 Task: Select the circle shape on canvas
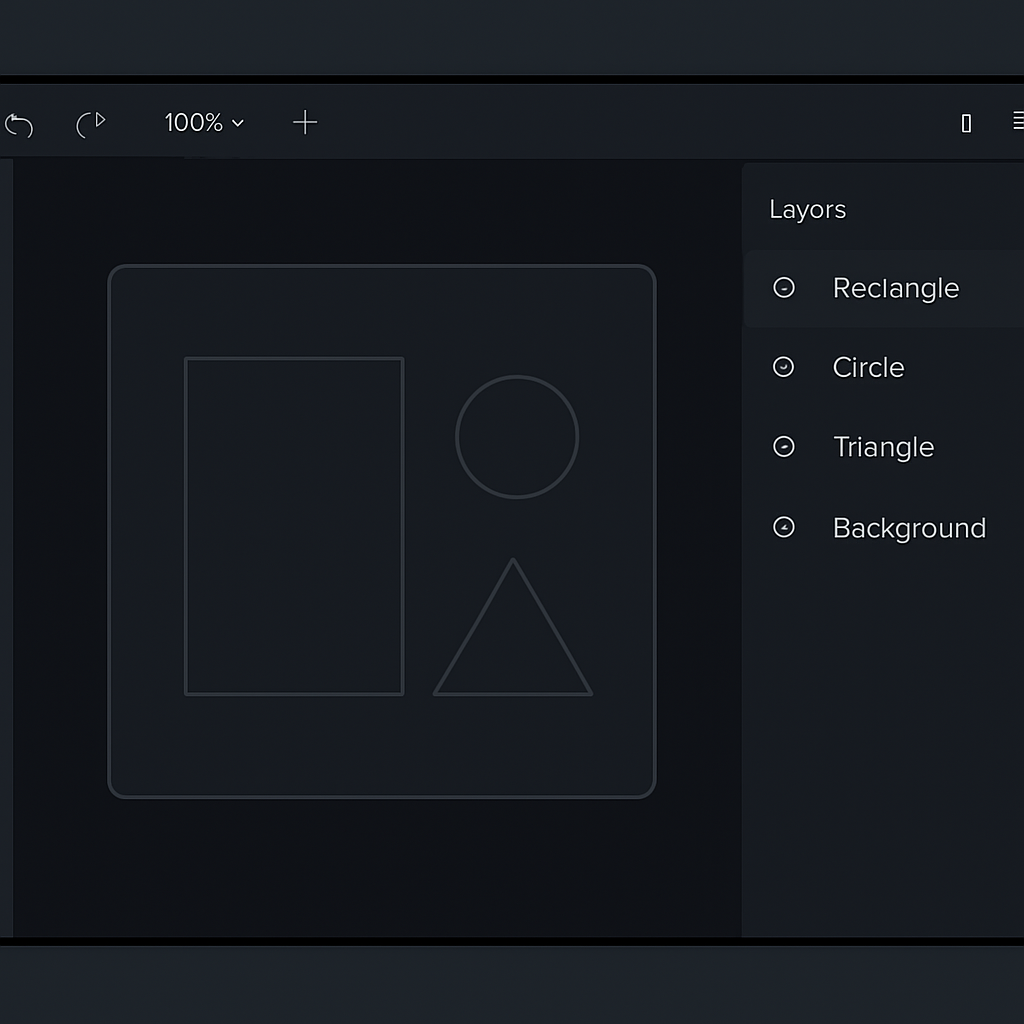coord(517,436)
